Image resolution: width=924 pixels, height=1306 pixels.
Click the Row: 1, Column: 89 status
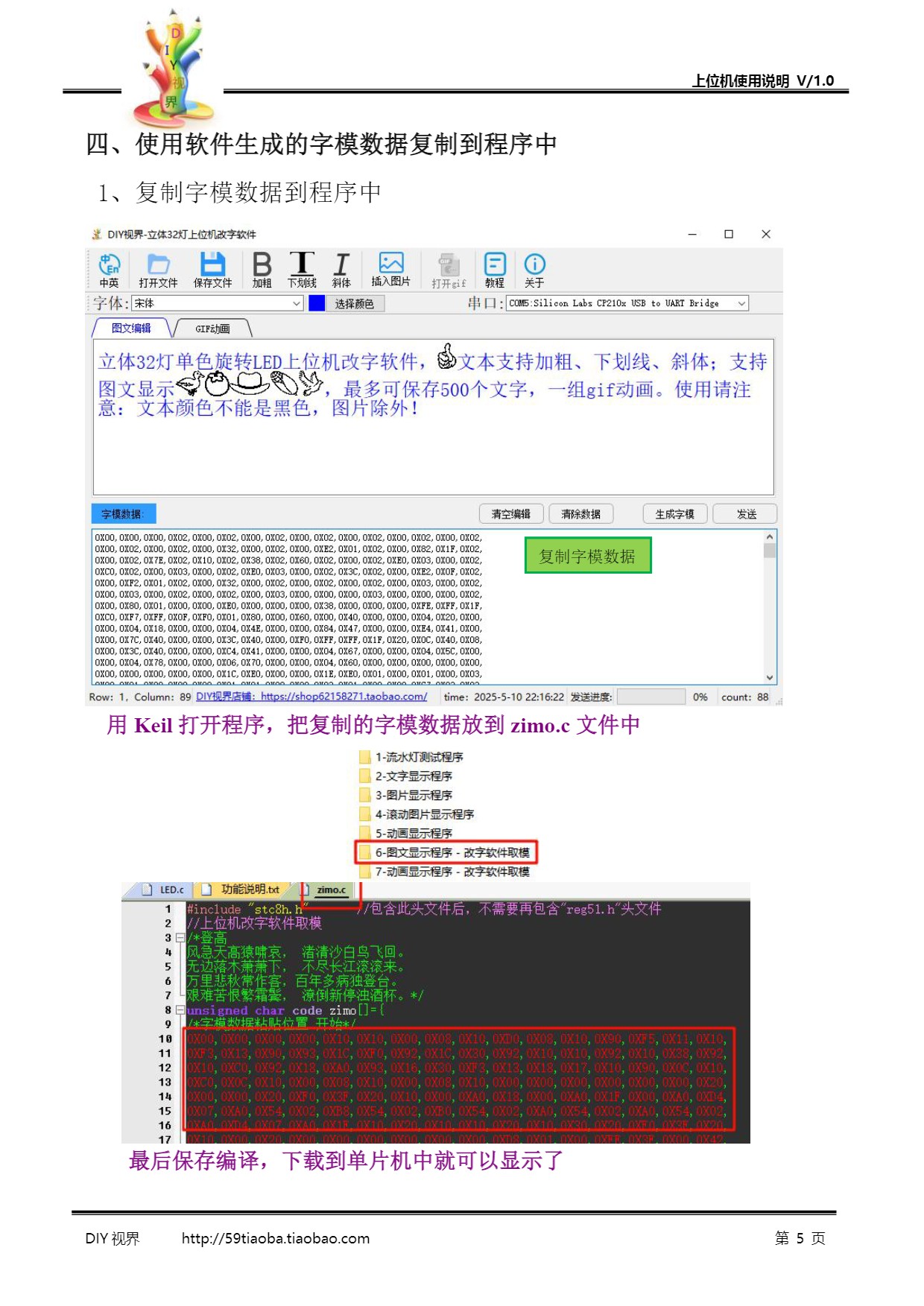point(140,697)
